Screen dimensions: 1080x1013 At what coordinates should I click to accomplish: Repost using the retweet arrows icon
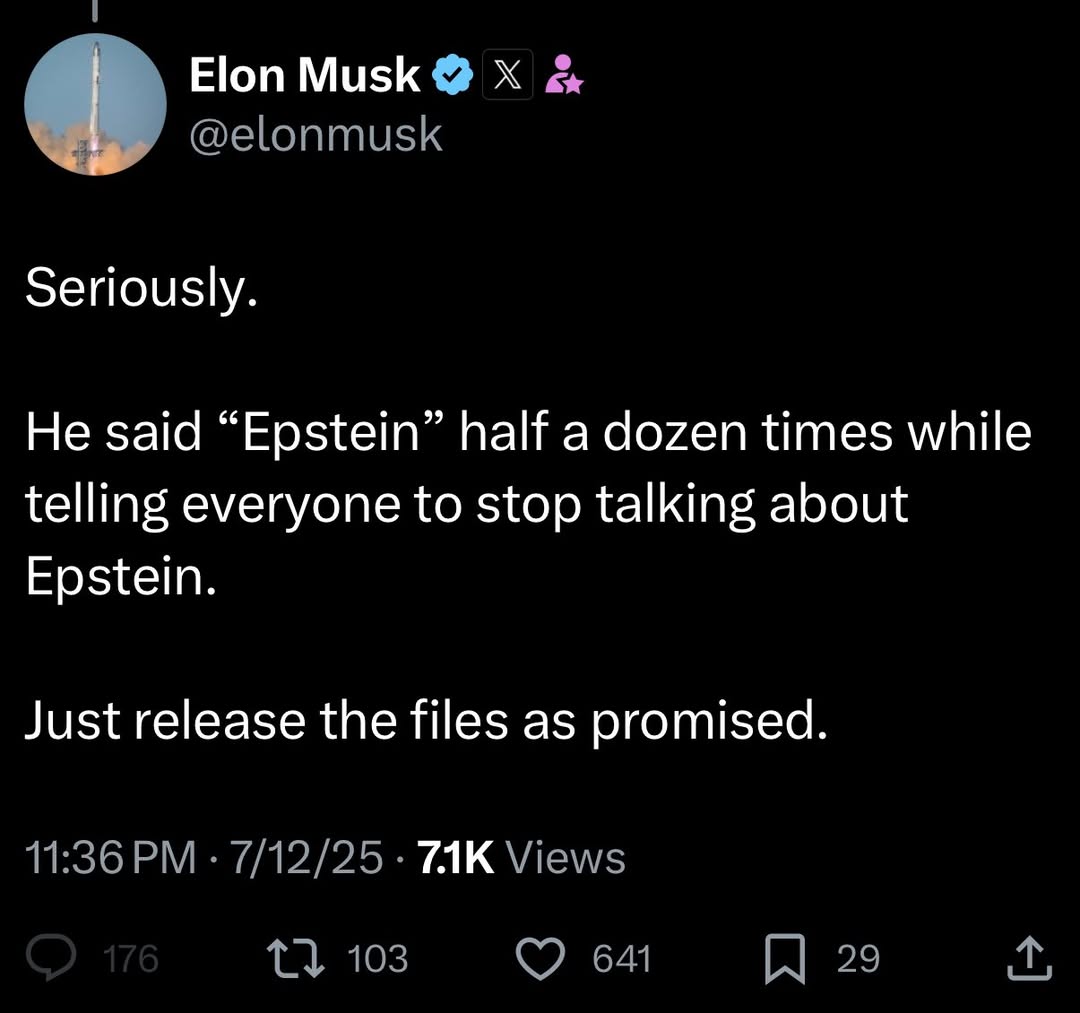[x=296, y=958]
